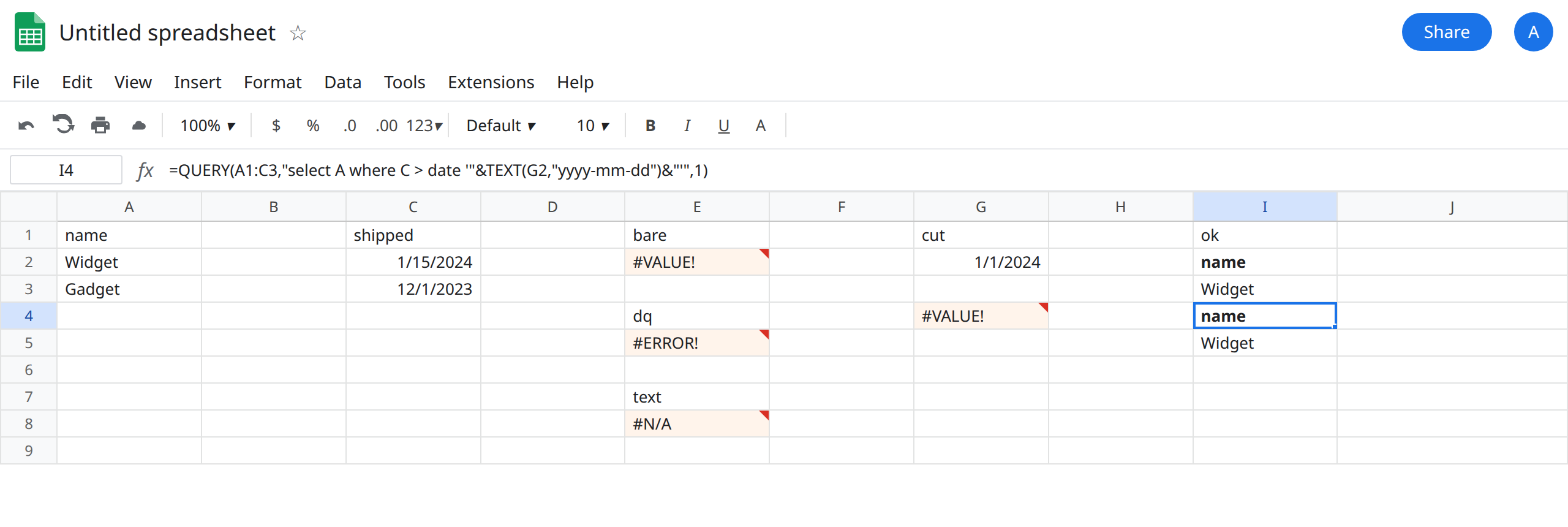This screenshot has height=527, width=1568.
Task: Open the Extensions menu
Action: coord(491,82)
